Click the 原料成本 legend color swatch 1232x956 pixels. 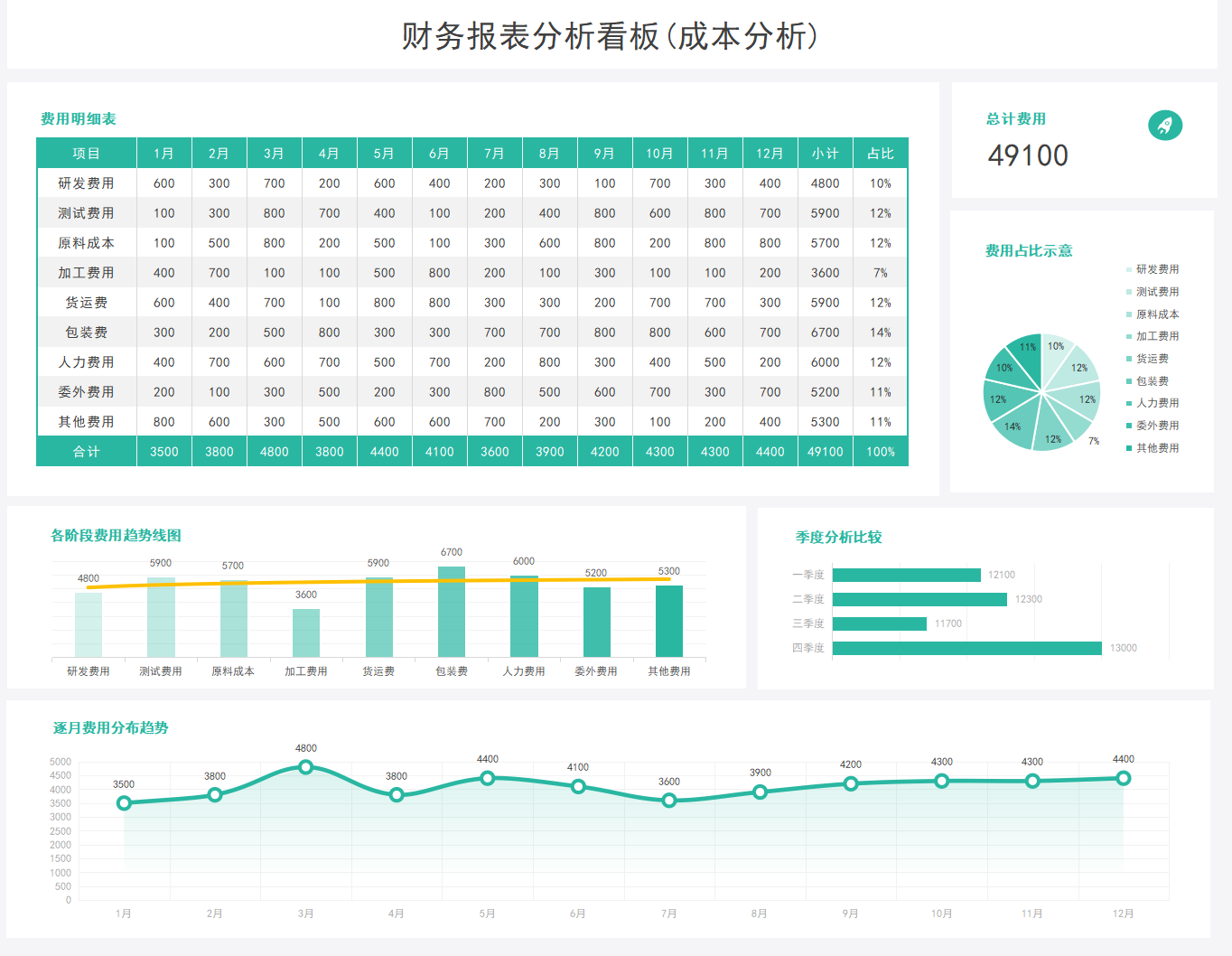[1127, 314]
